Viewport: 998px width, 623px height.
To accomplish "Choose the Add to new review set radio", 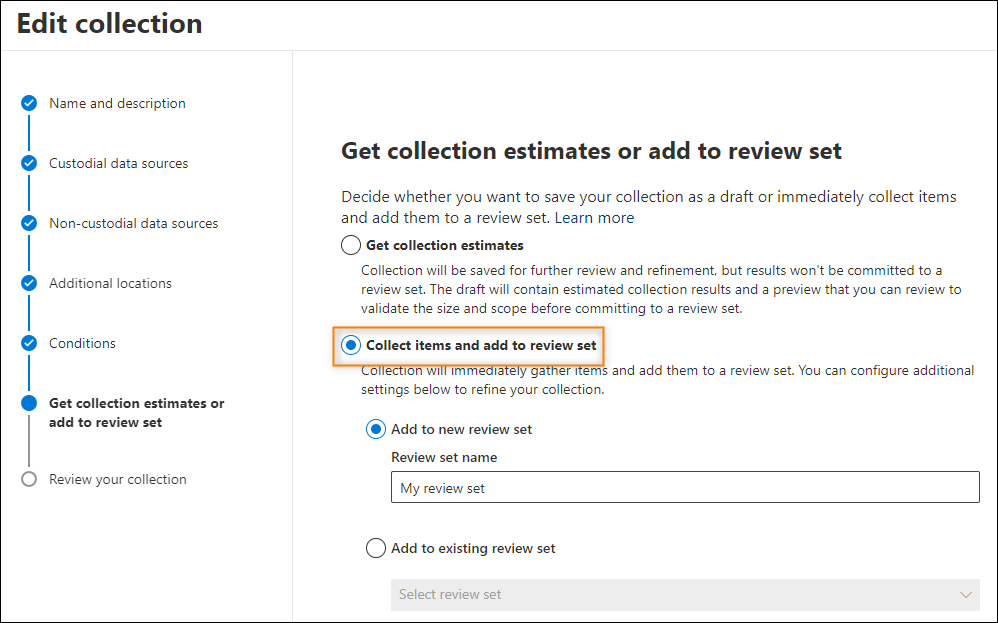I will point(376,430).
